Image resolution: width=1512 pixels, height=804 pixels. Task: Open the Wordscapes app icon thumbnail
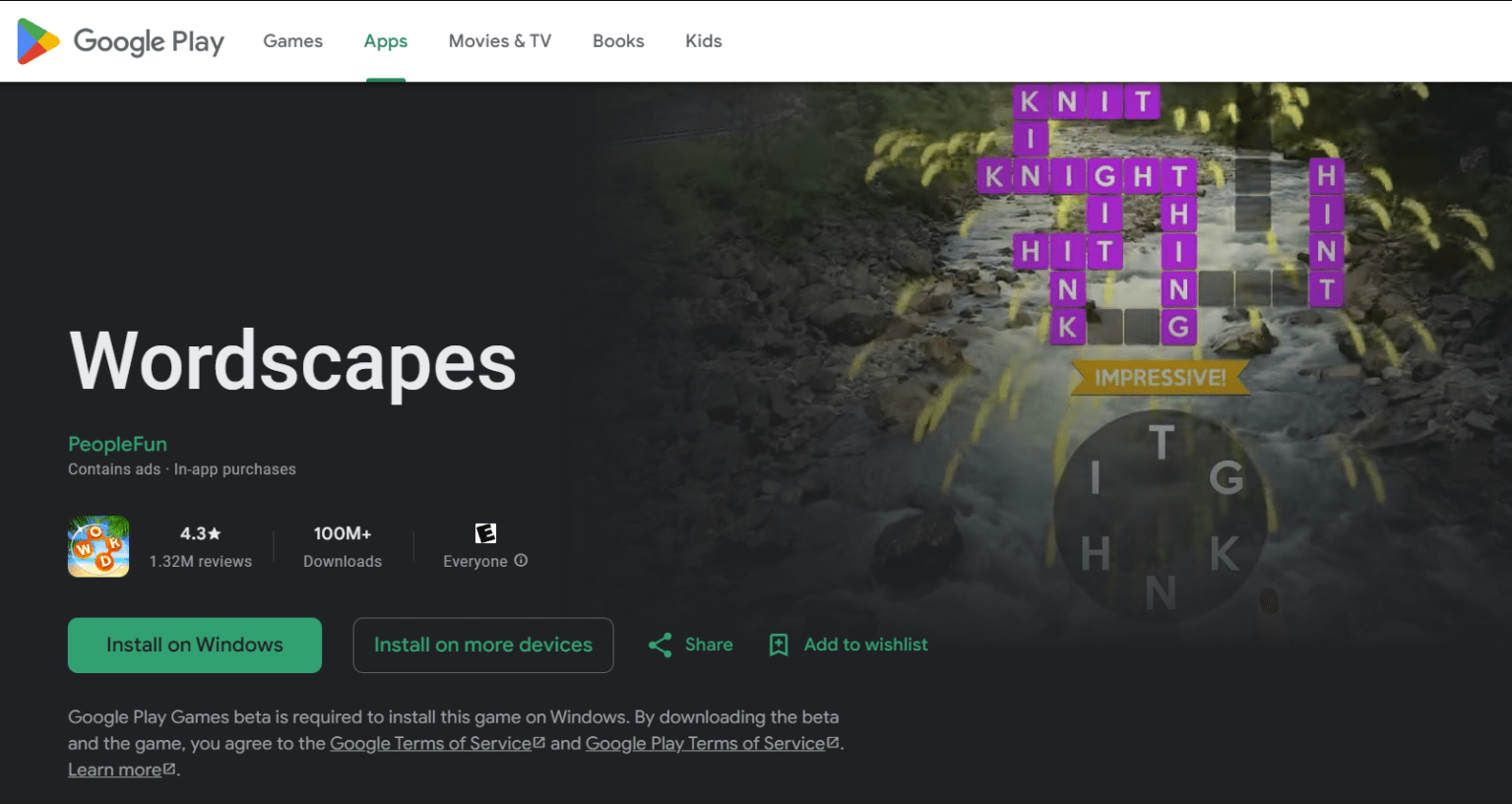click(98, 546)
